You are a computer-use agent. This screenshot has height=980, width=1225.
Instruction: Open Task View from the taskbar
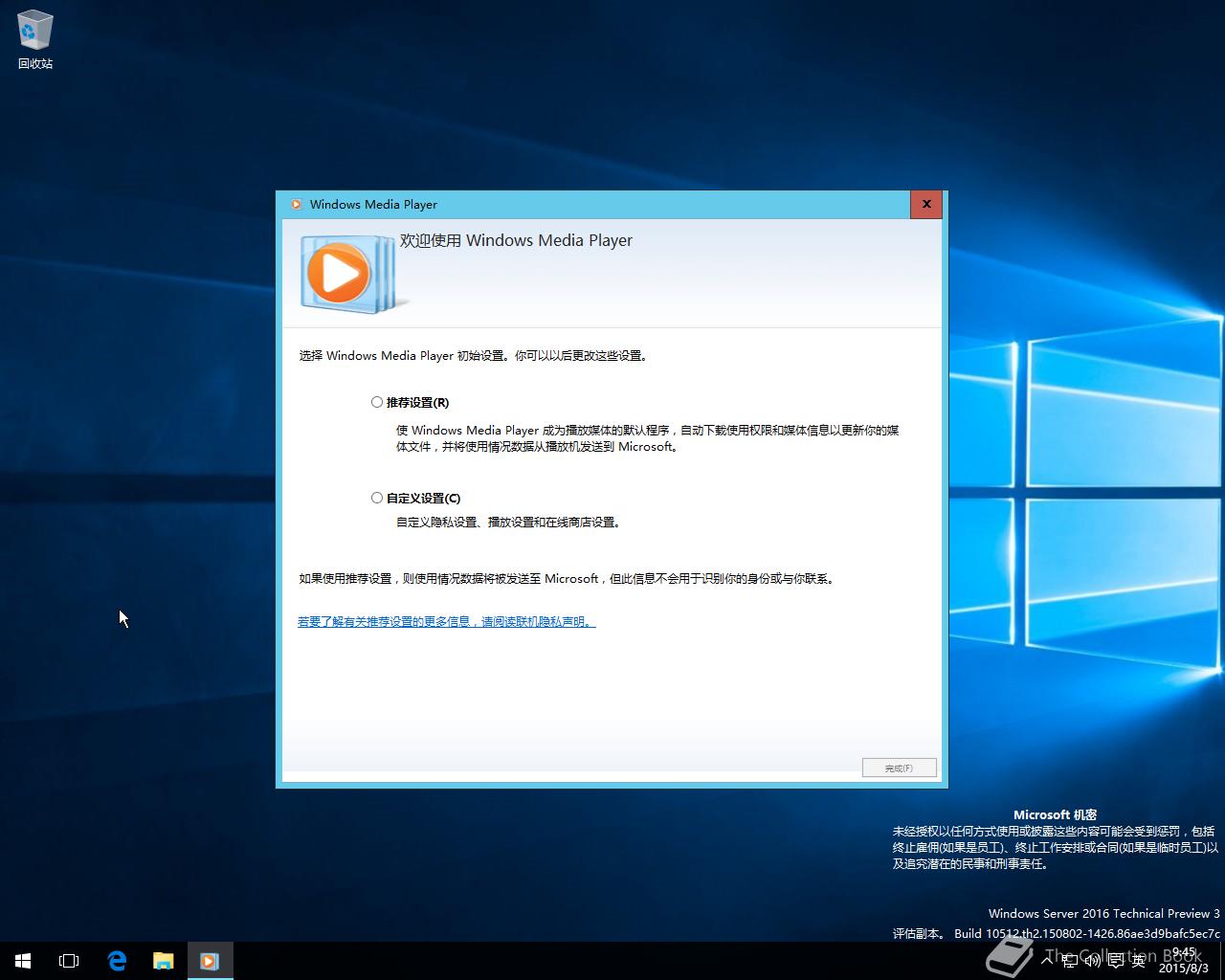coord(69,961)
